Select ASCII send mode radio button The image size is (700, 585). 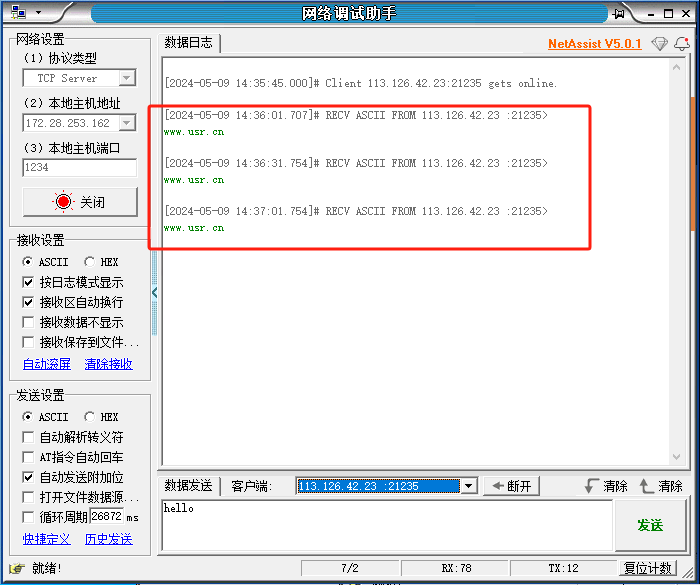pyautogui.click(x=28, y=417)
